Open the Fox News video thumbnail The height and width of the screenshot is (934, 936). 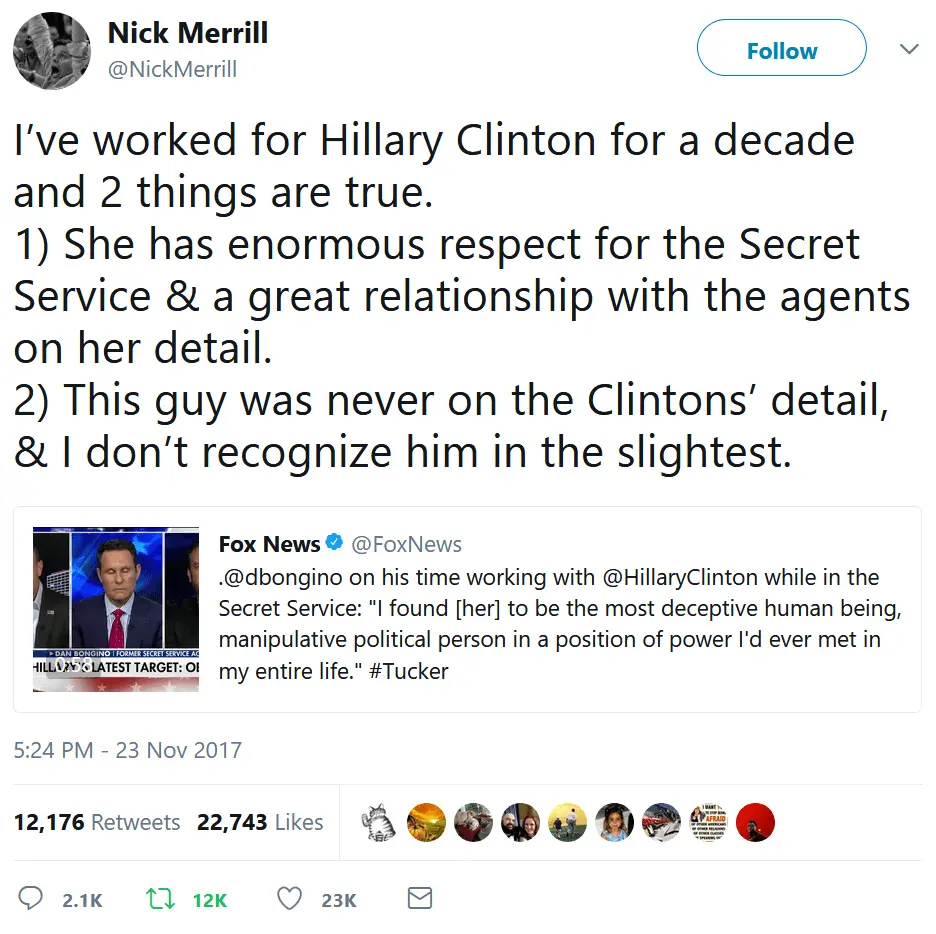[x=116, y=610]
